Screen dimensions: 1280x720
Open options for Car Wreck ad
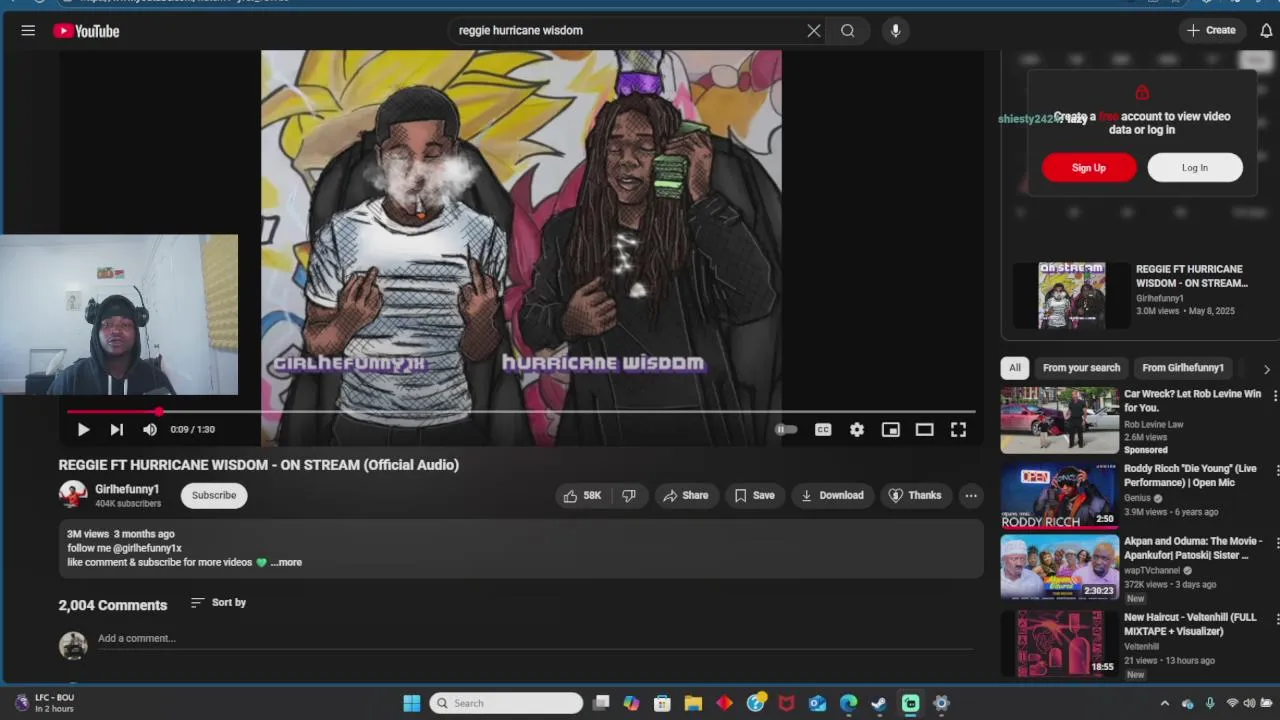1274,396
